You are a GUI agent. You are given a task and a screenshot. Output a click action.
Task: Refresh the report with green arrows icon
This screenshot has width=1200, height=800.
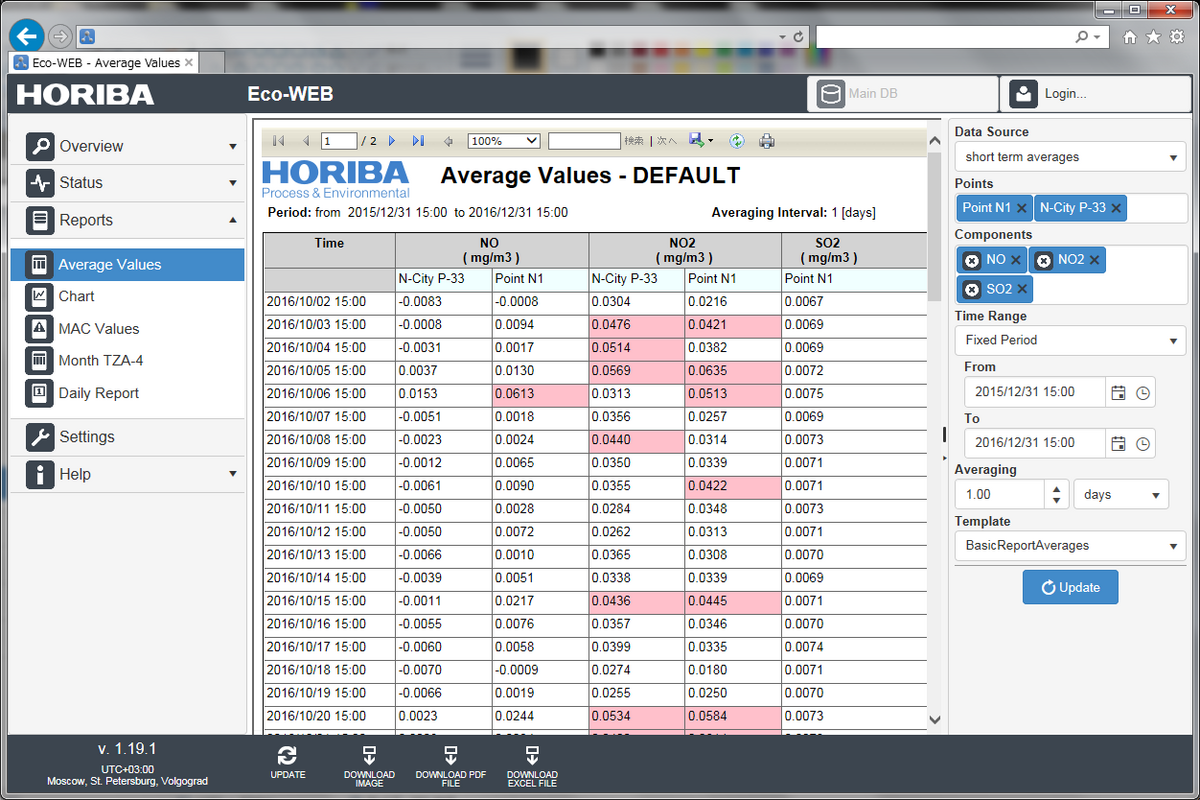[737, 141]
